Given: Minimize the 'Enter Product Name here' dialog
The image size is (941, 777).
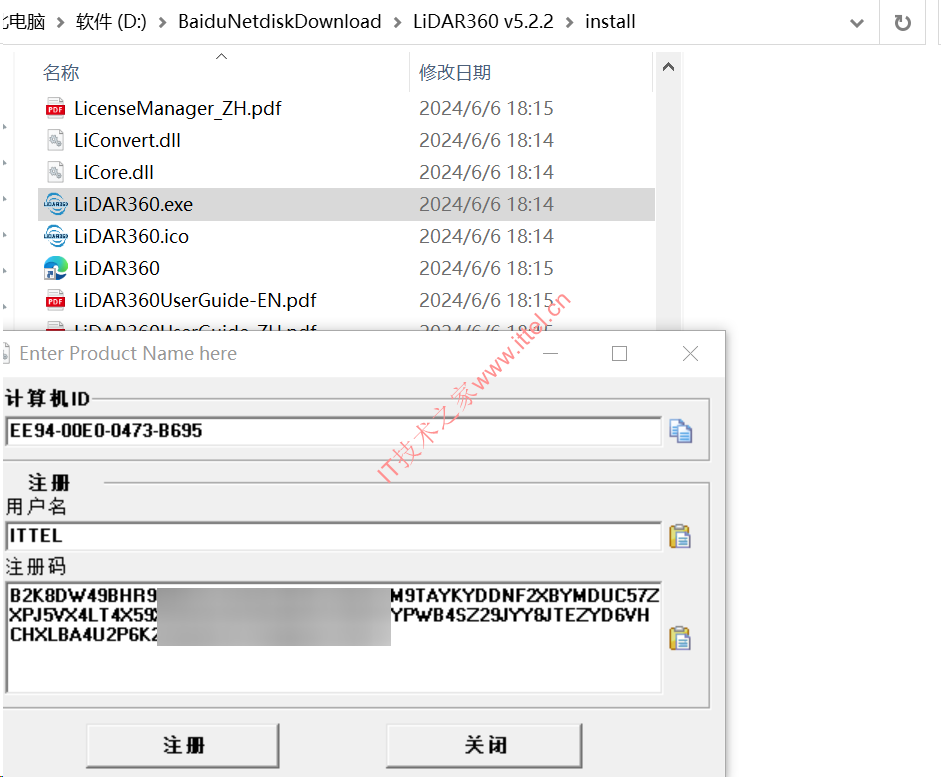Looking at the screenshot, I should pyautogui.click(x=550, y=353).
